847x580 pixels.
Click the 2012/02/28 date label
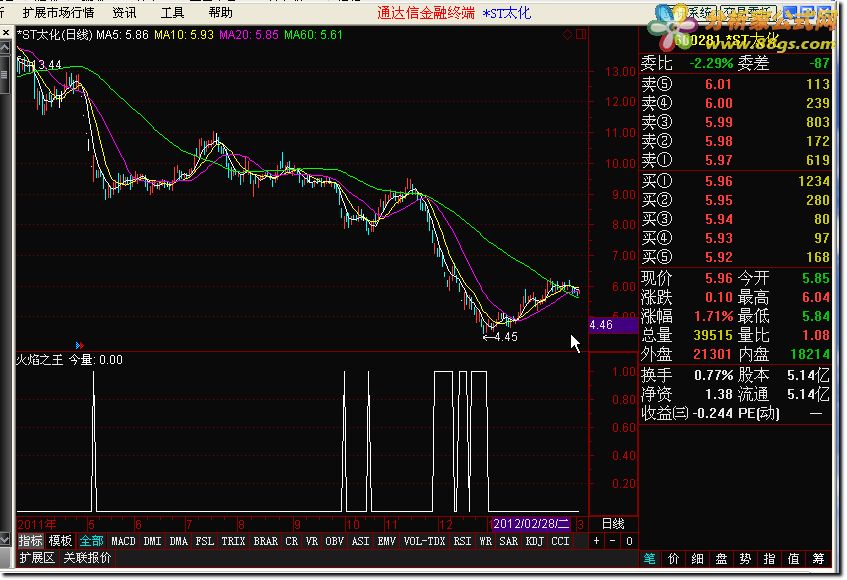tap(531, 523)
